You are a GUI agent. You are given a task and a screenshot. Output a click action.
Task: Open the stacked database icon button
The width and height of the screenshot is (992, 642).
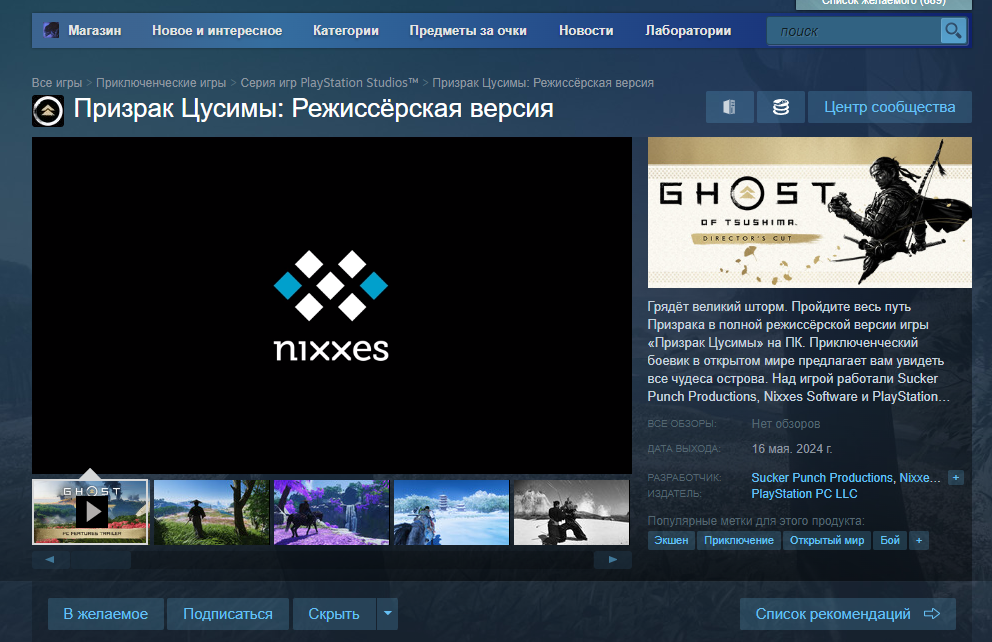(781, 107)
